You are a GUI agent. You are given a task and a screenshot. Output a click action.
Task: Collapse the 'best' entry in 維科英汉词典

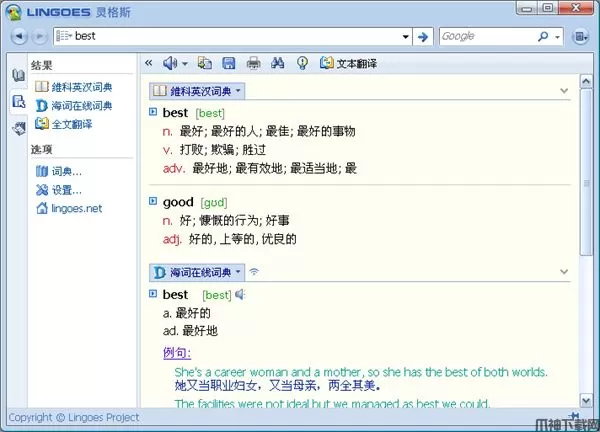coord(153,112)
